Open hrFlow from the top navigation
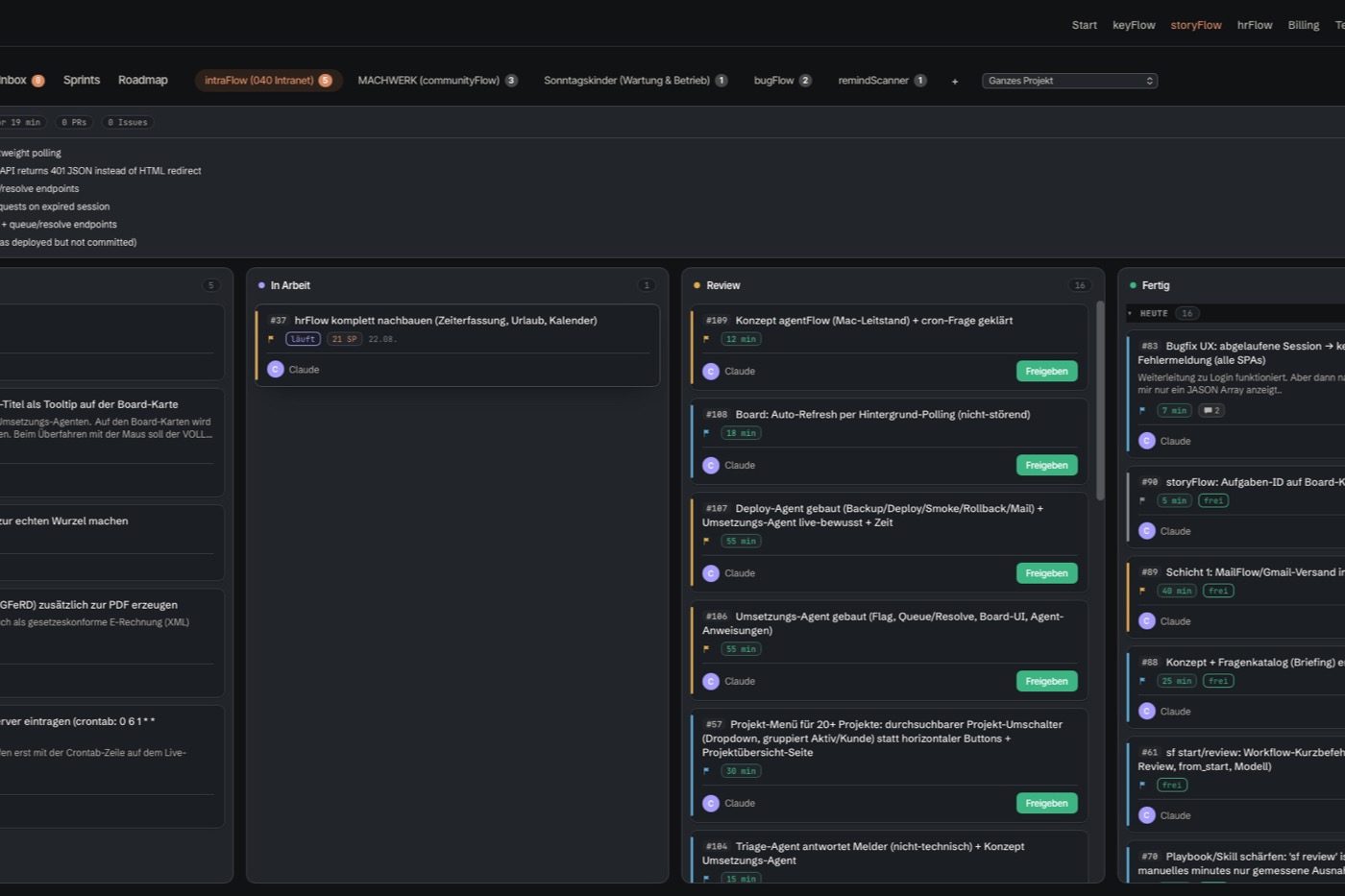Viewport: 1345px width, 896px height. pos(1255,25)
